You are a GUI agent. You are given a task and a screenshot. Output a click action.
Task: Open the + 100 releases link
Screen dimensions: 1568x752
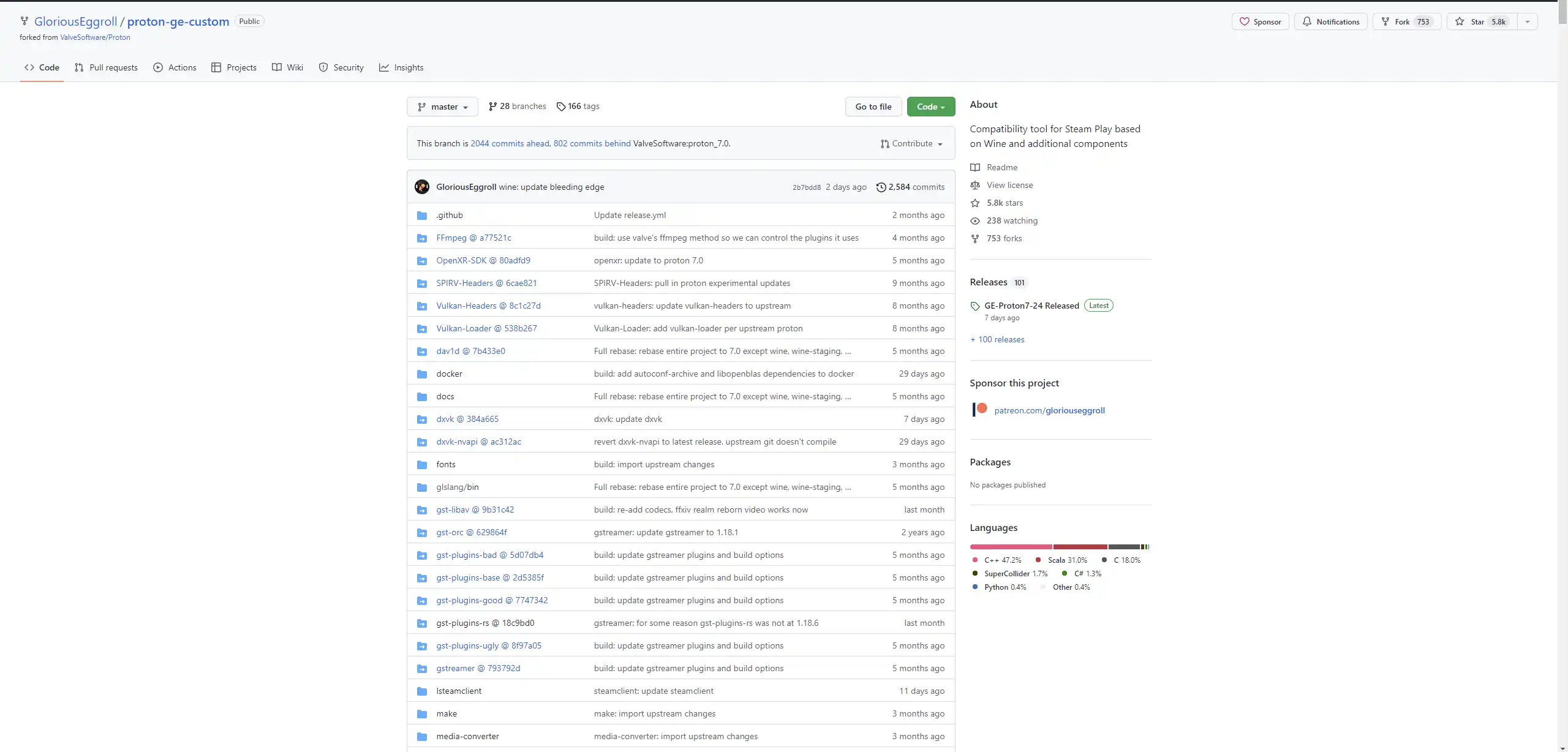[997, 339]
